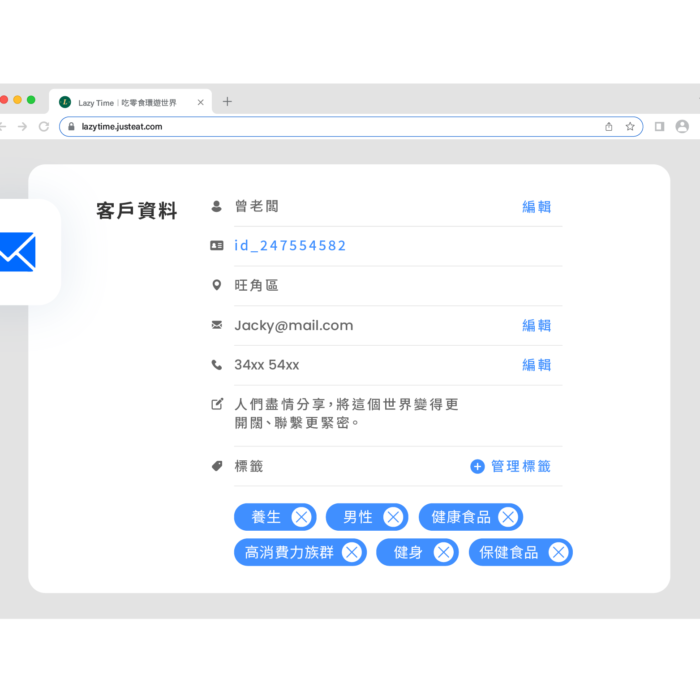Click the ID card icon

click(217, 246)
